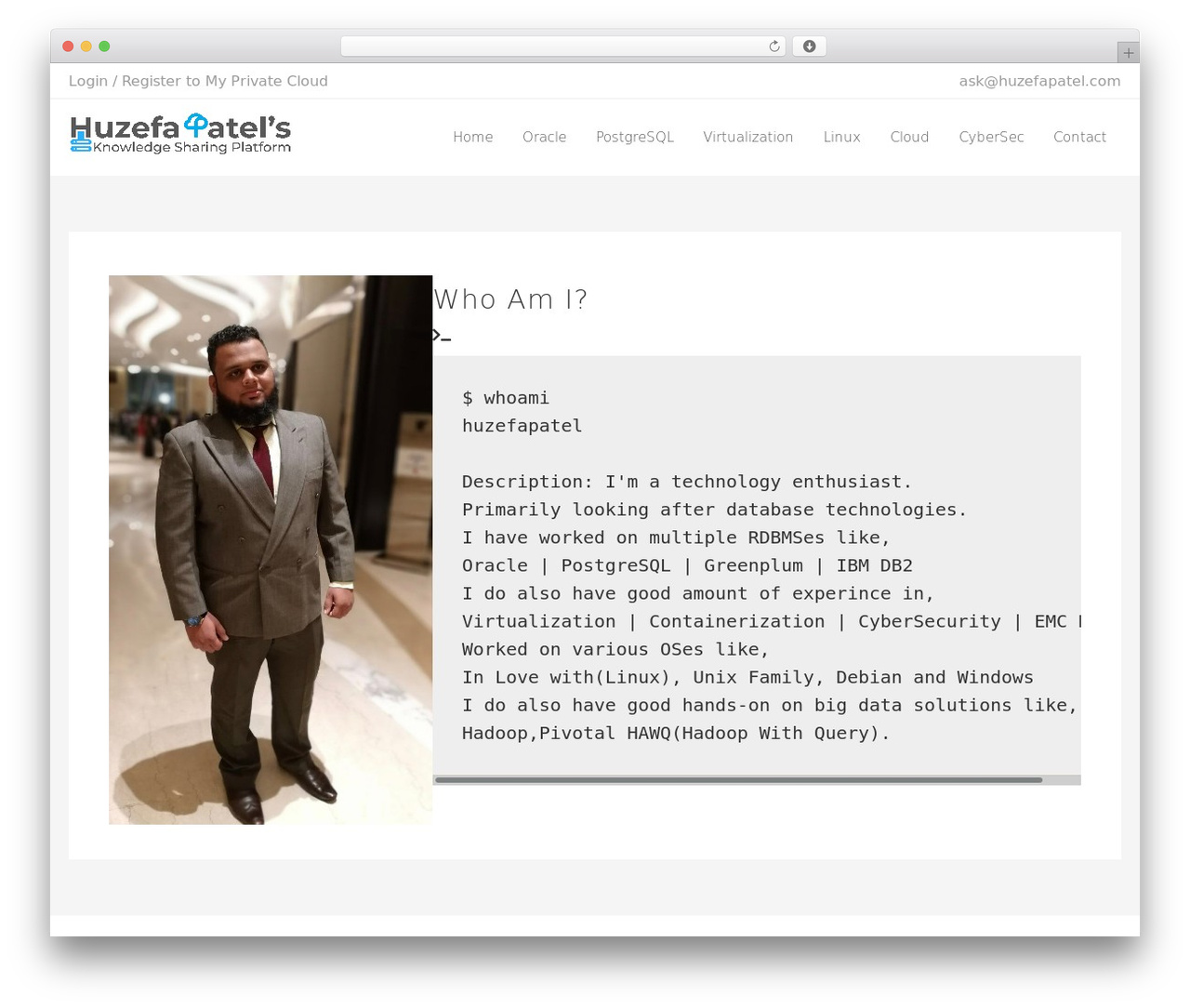
Task: Click the 'huzefapatel' output line
Action: point(522,426)
